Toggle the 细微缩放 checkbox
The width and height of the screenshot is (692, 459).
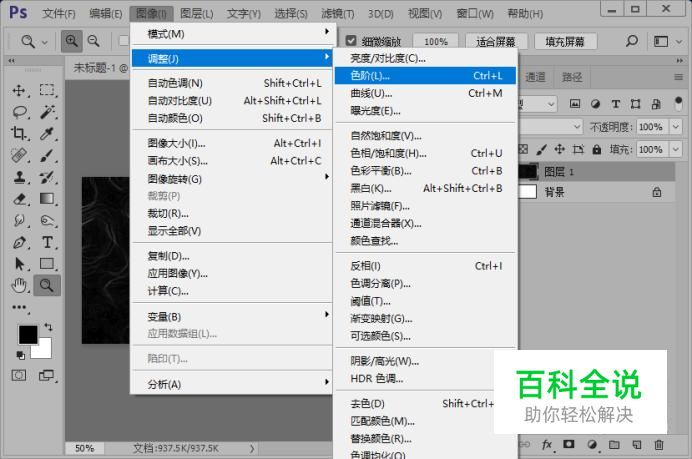tap(351, 41)
